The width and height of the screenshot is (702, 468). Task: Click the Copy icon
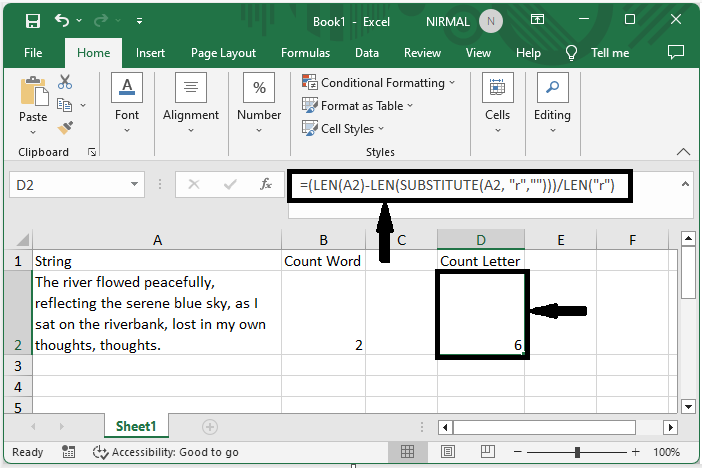tap(64, 105)
